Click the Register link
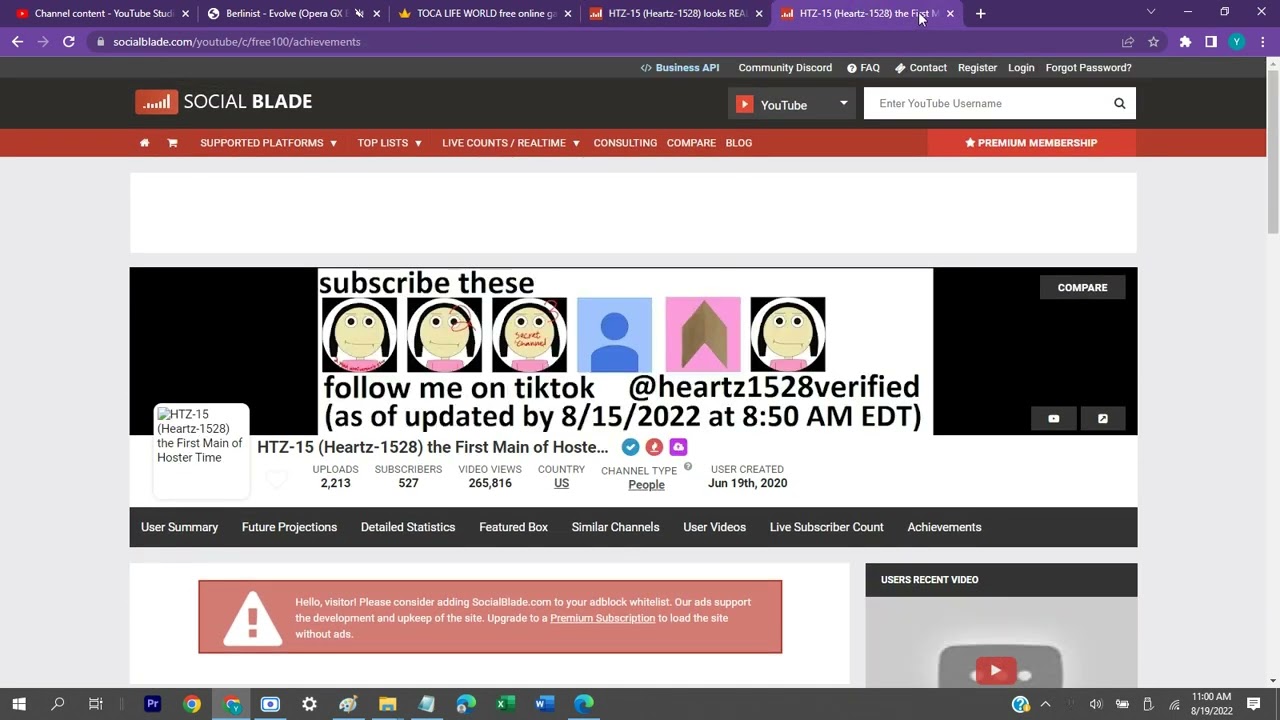The height and width of the screenshot is (720, 1280). tap(977, 68)
